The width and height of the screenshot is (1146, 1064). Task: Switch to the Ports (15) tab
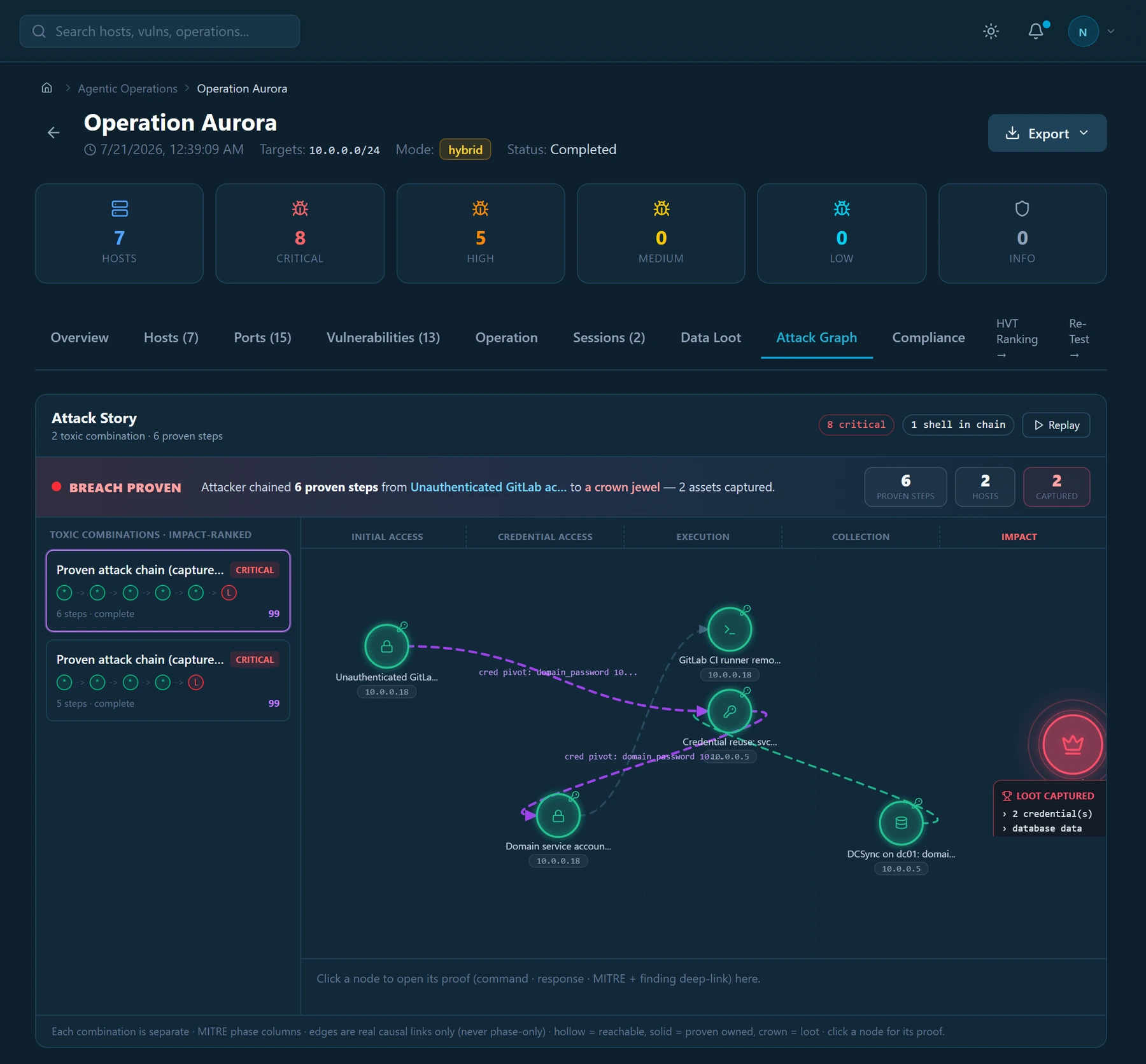(262, 337)
